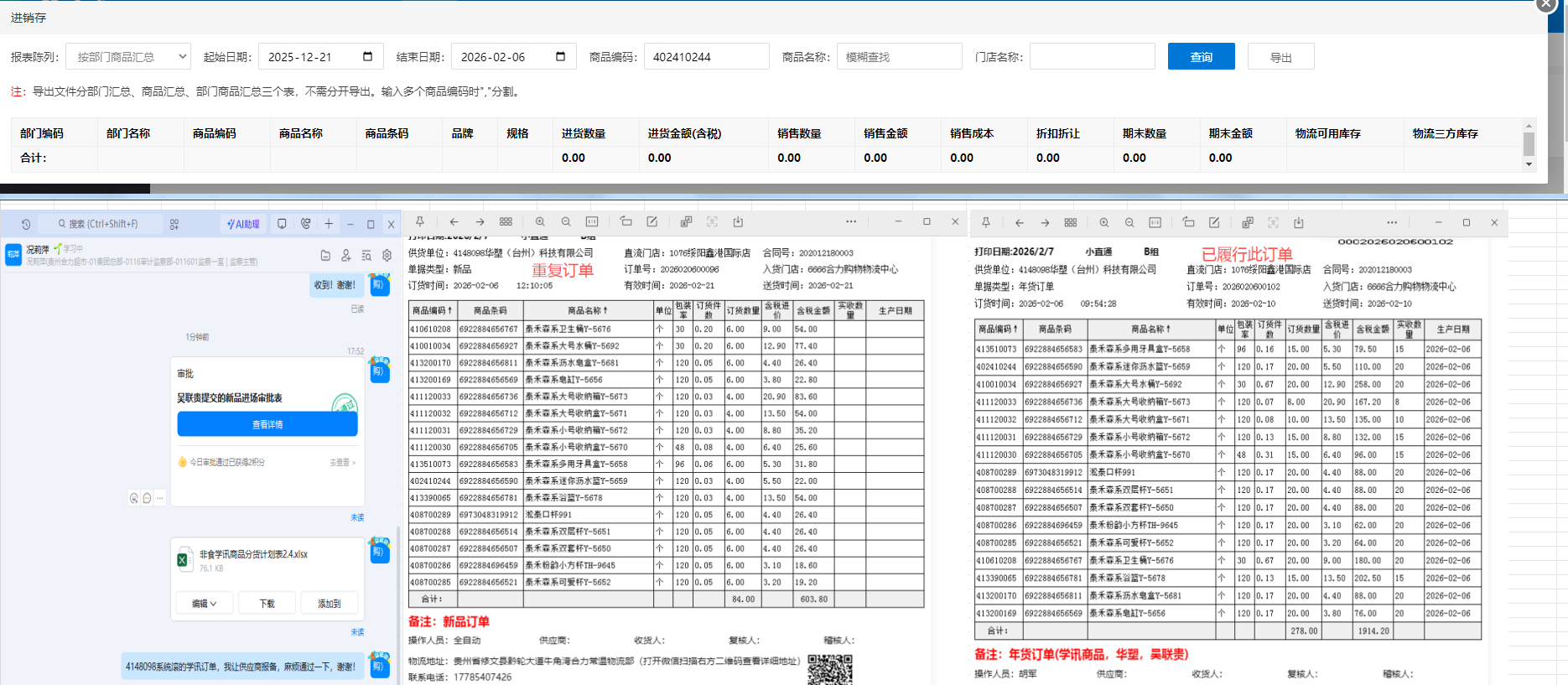Pin the 已履行此订单 image viewer window

click(x=986, y=223)
